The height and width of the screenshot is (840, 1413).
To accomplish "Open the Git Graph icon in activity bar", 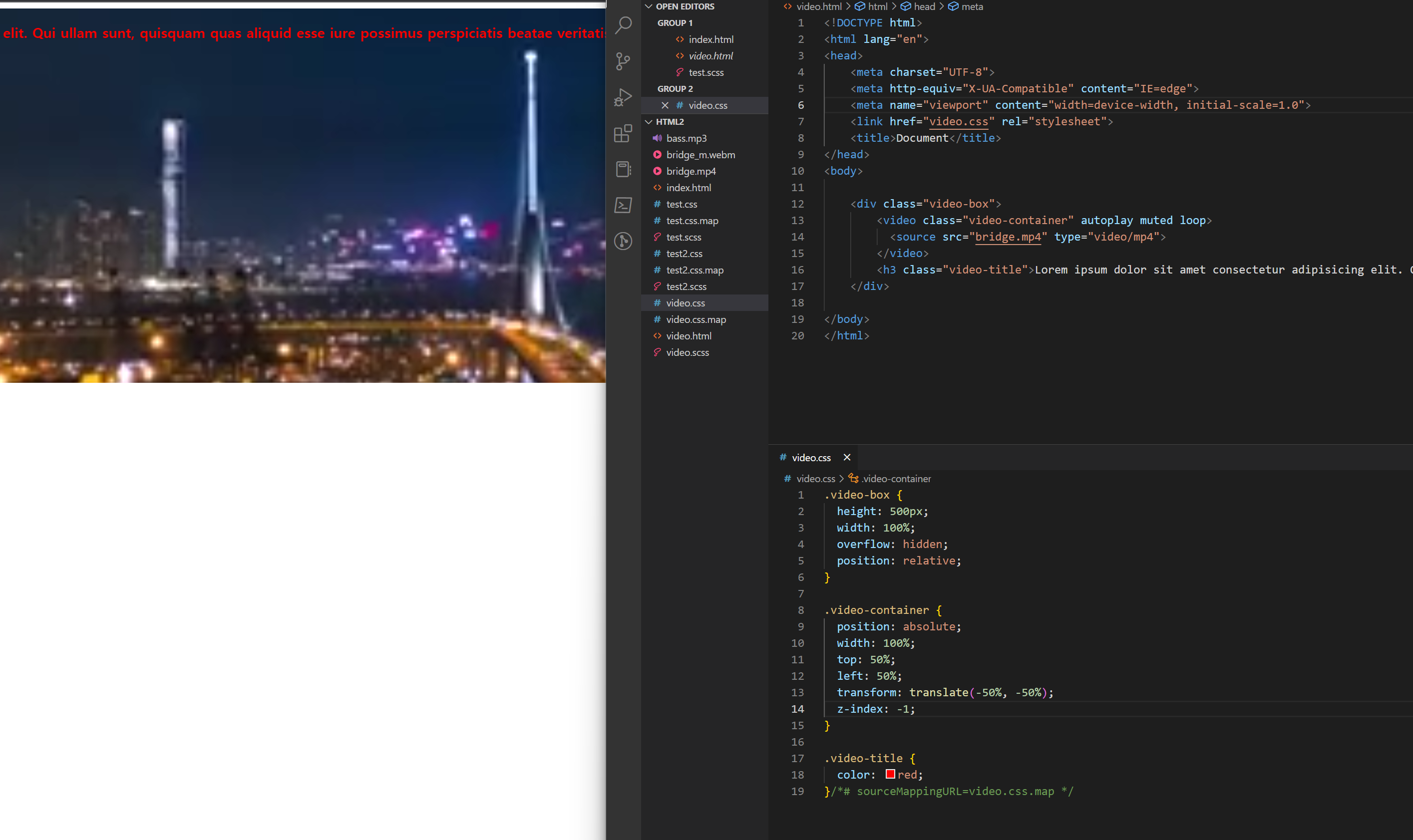I will click(623, 241).
